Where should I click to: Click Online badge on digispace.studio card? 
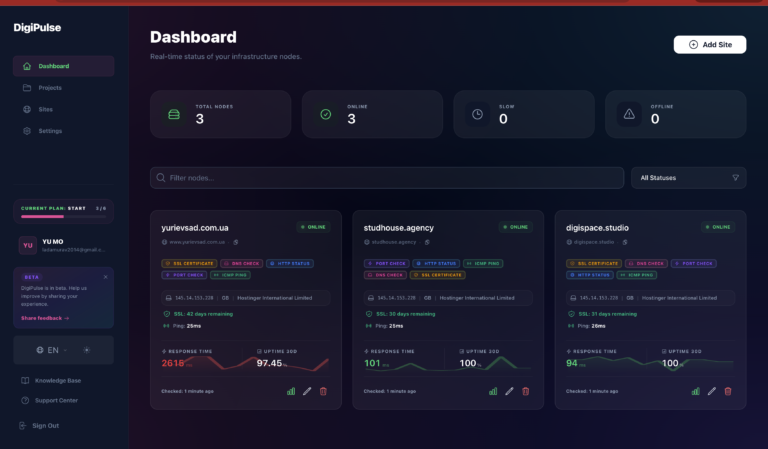tap(718, 227)
